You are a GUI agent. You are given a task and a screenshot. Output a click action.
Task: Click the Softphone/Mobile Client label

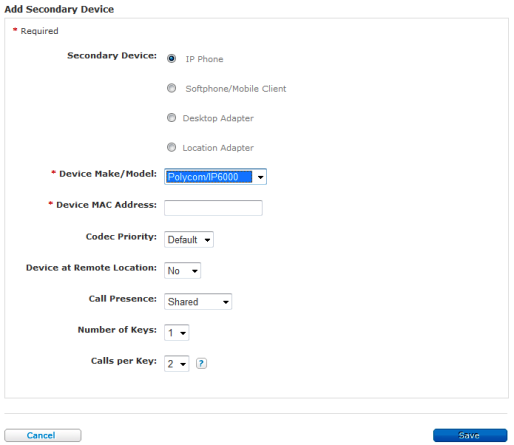coord(236,89)
